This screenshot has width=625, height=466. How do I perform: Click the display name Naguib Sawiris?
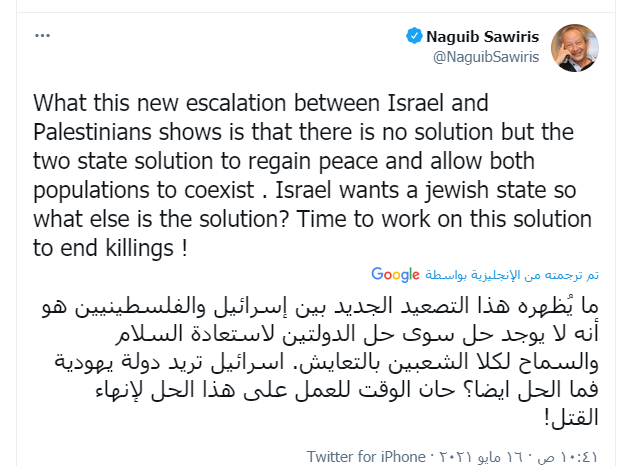coord(483,37)
